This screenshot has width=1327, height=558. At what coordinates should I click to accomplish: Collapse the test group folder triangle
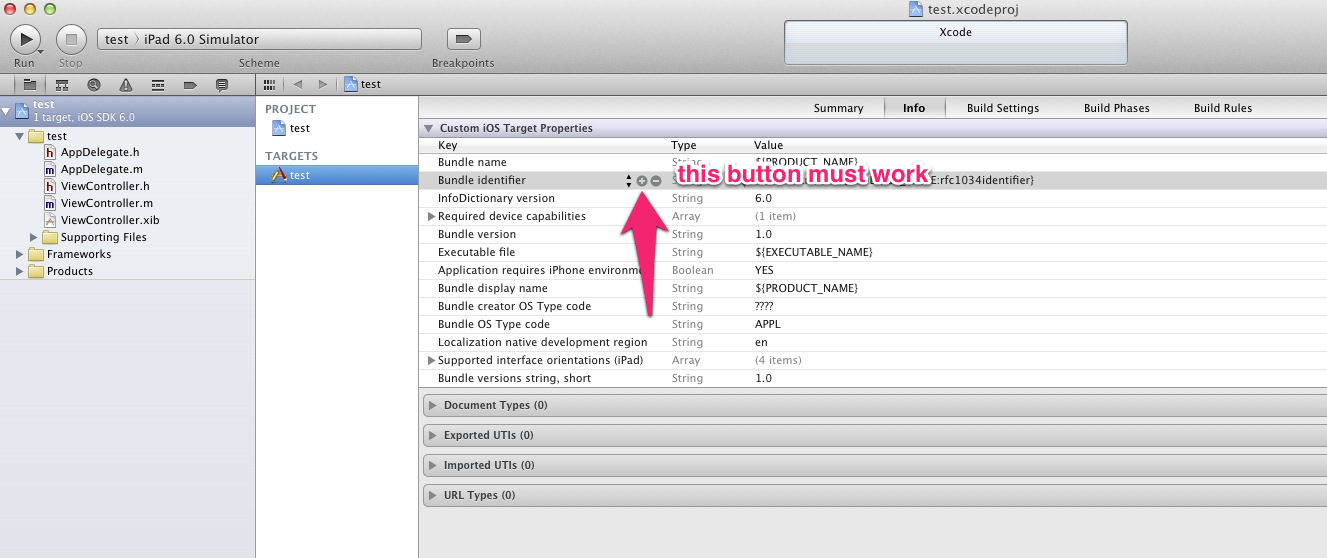[21, 136]
